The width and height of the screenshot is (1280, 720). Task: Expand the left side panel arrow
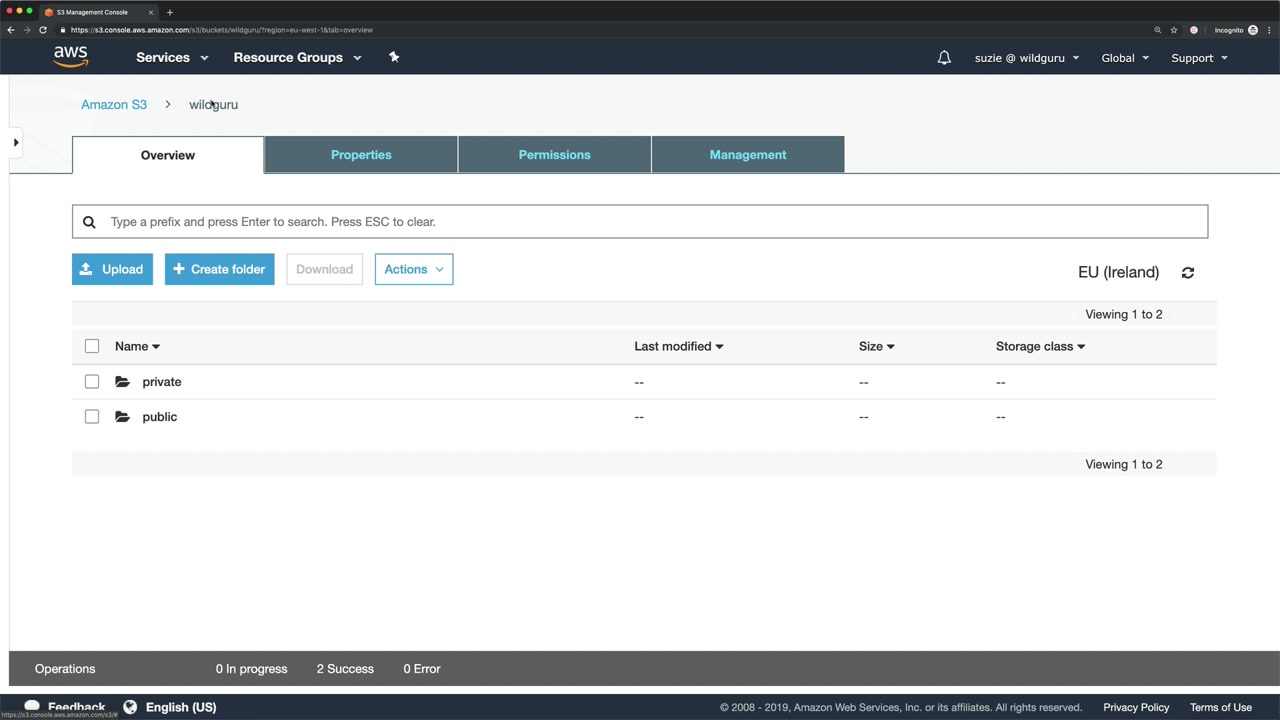point(16,143)
